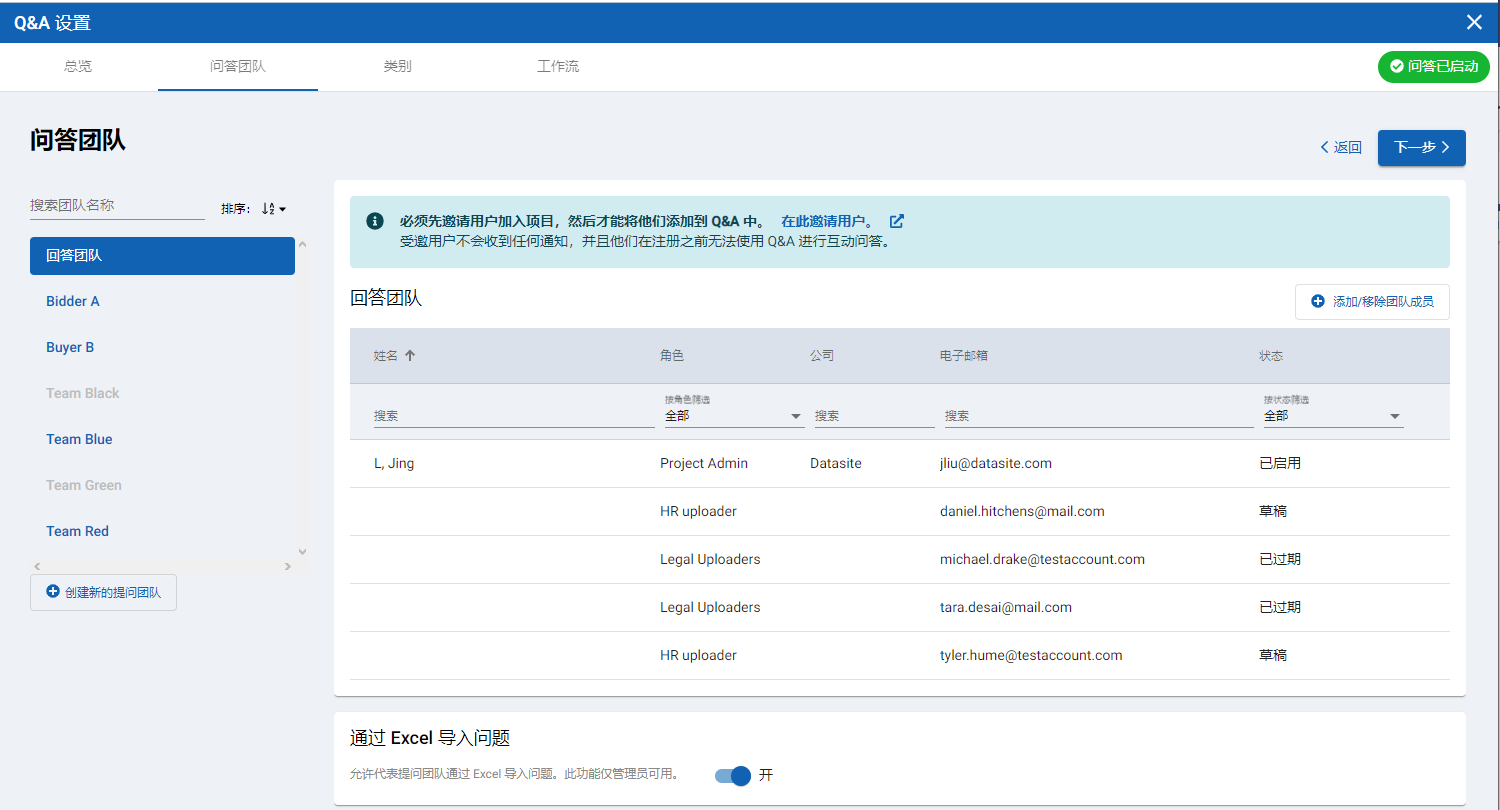Click the 搜索团队名称 search field
Viewport: 1500px width, 810px height.
[x=117, y=205]
